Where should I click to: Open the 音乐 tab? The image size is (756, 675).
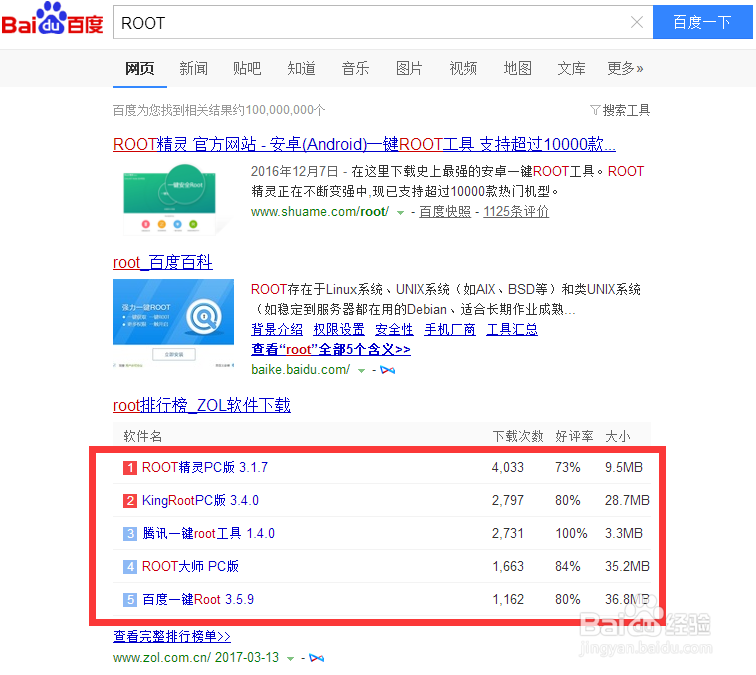point(355,68)
